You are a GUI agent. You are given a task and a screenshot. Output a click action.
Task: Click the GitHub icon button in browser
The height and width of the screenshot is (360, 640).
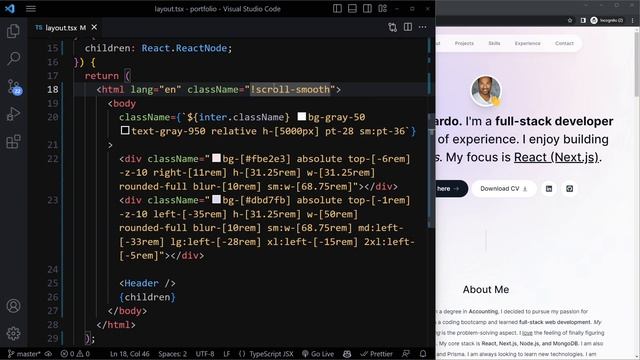click(x=569, y=189)
